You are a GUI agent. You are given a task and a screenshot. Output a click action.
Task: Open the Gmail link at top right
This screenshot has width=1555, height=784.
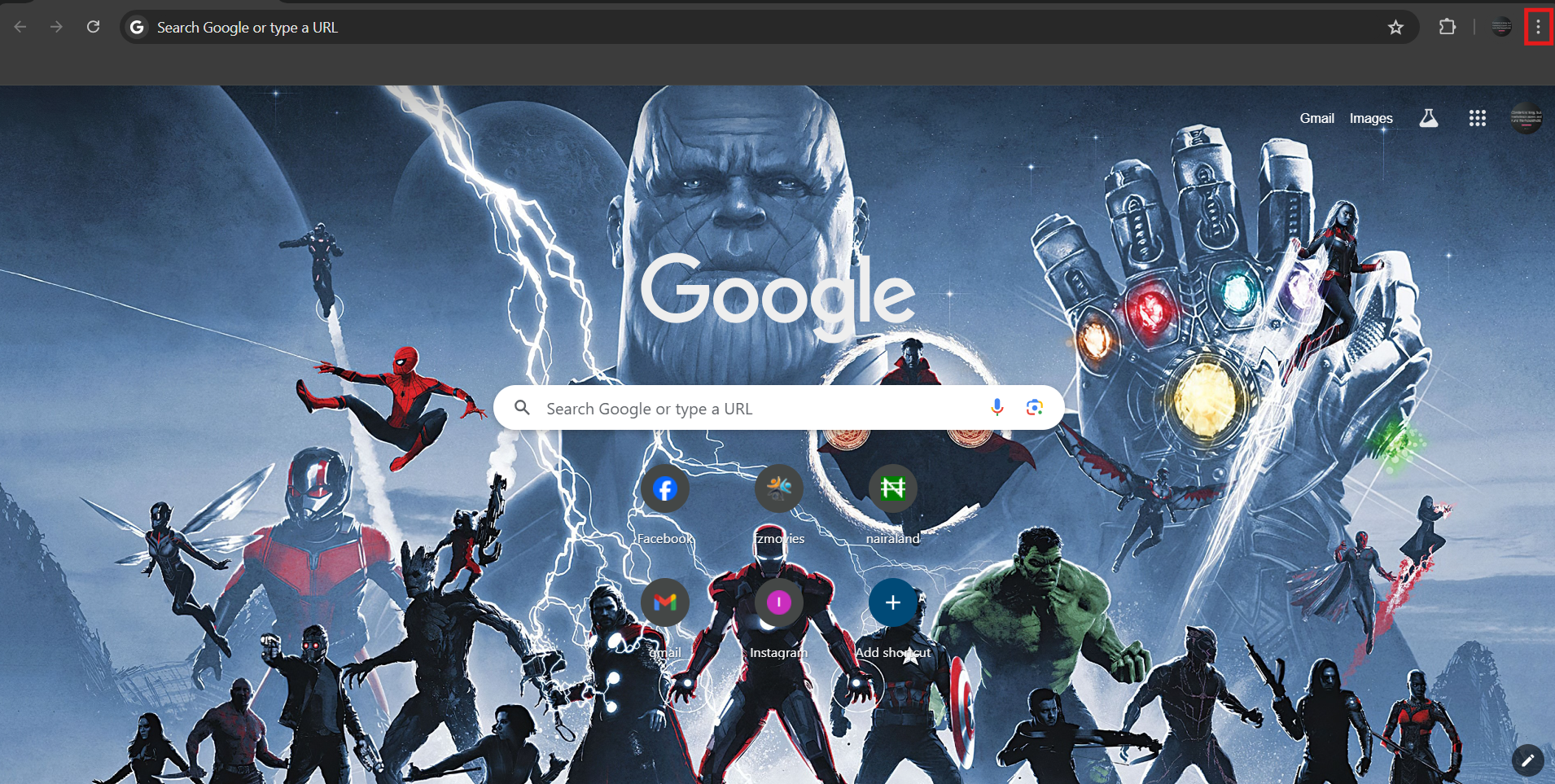pyautogui.click(x=1316, y=119)
